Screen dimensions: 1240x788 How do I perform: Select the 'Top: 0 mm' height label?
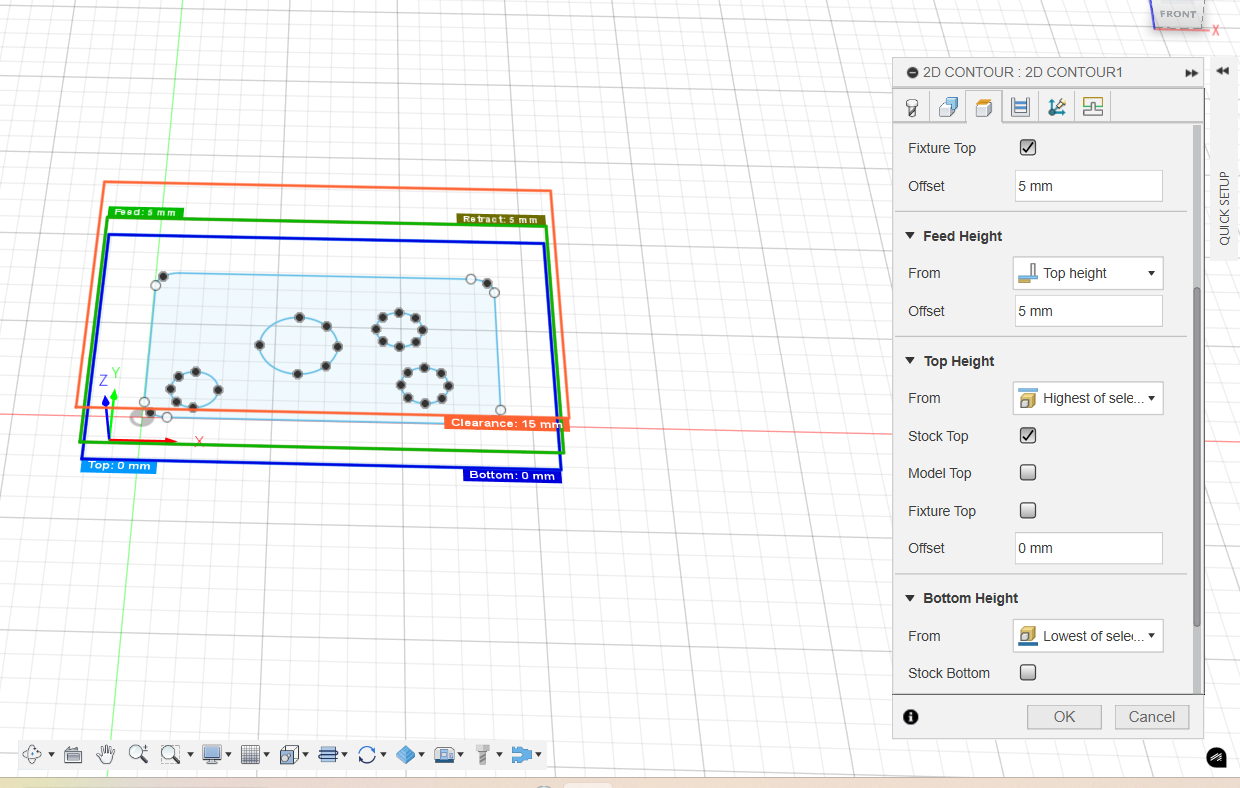(119, 465)
